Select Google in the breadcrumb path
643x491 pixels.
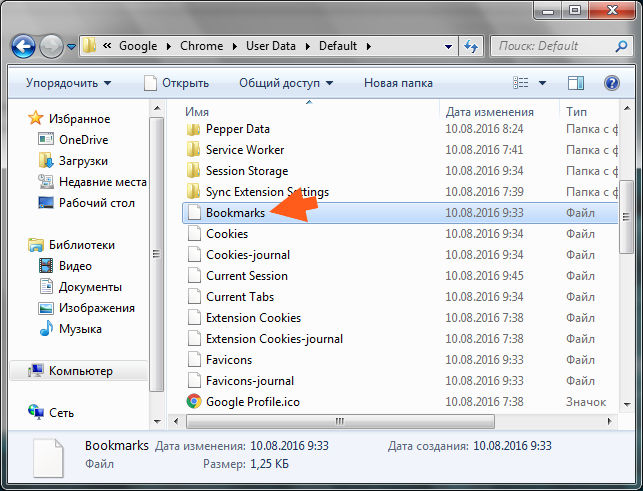138,46
